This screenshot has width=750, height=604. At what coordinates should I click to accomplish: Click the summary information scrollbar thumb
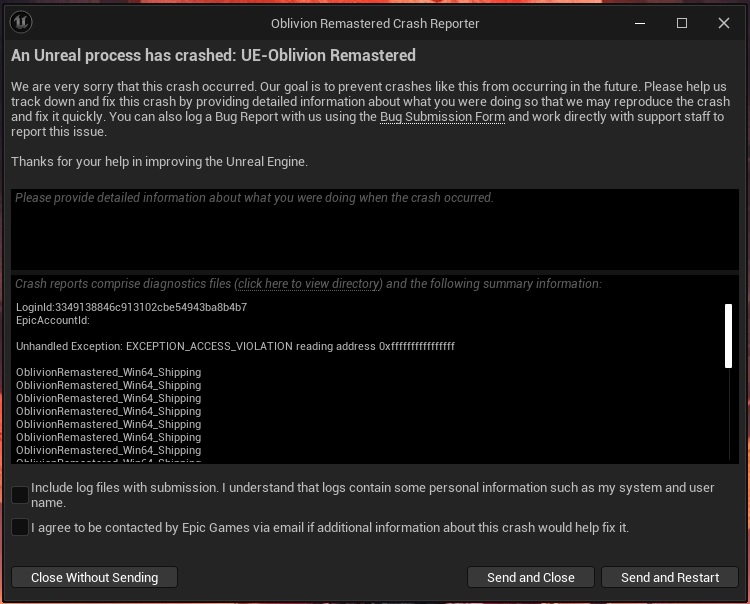728,336
